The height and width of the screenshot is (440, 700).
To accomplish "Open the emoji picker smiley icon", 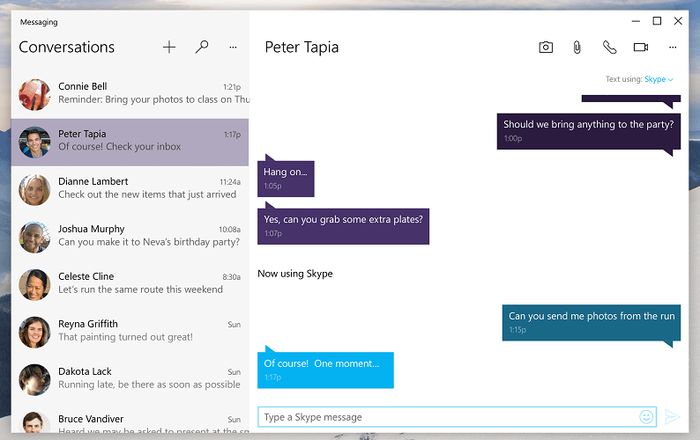I will 646,417.
